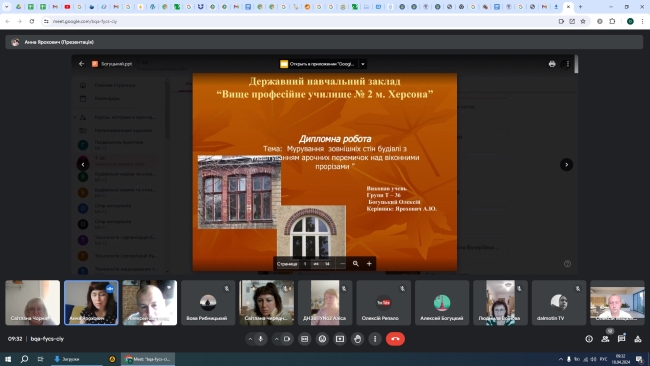Open 'Загрузки' window from taskbar

(77, 359)
